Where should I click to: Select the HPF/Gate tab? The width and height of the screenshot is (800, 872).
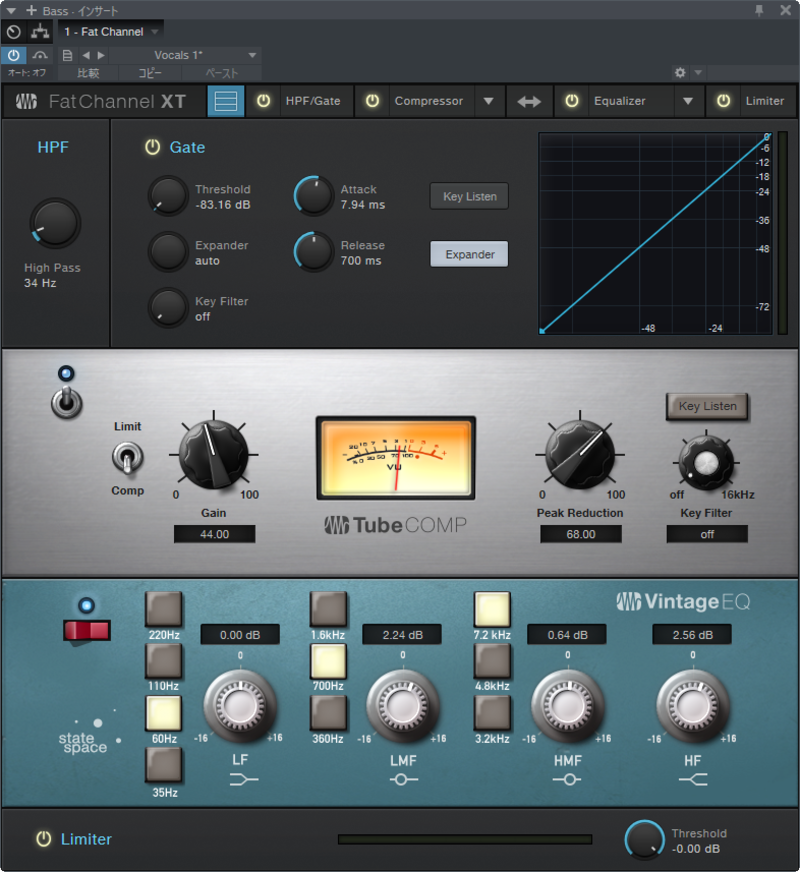point(313,101)
